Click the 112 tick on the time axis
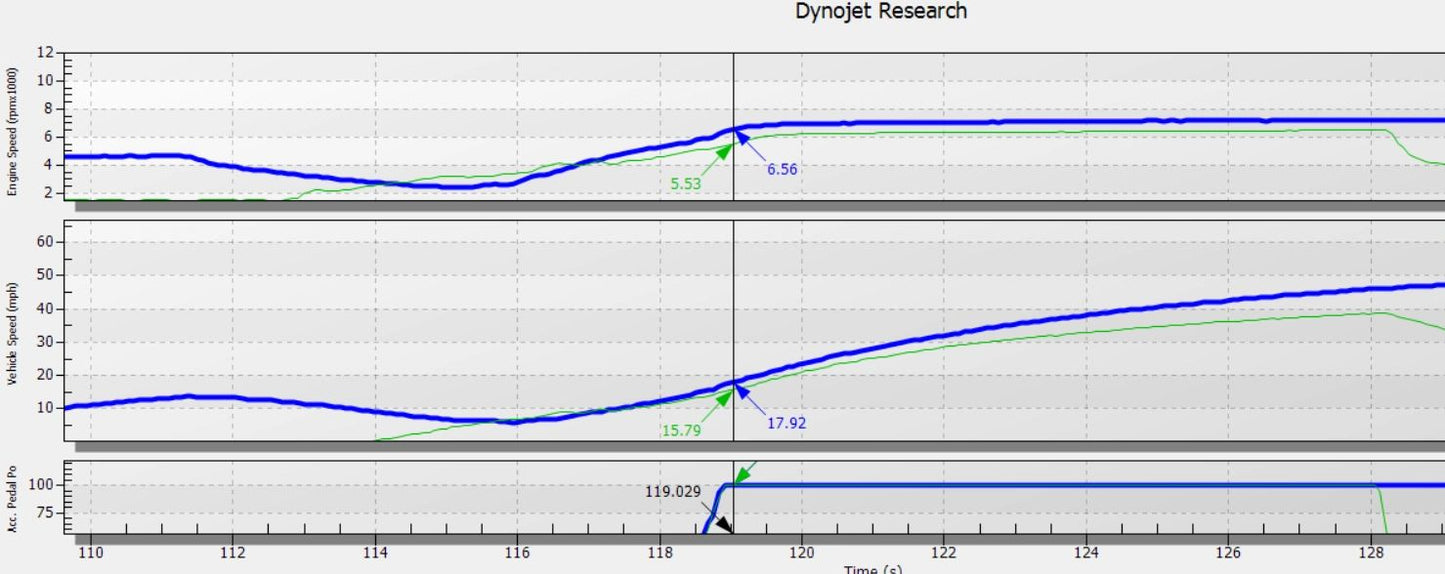 (232, 551)
